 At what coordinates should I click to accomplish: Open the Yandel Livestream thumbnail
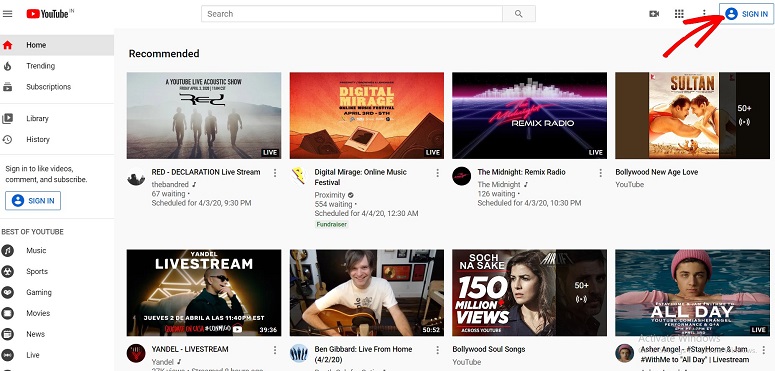coord(204,292)
